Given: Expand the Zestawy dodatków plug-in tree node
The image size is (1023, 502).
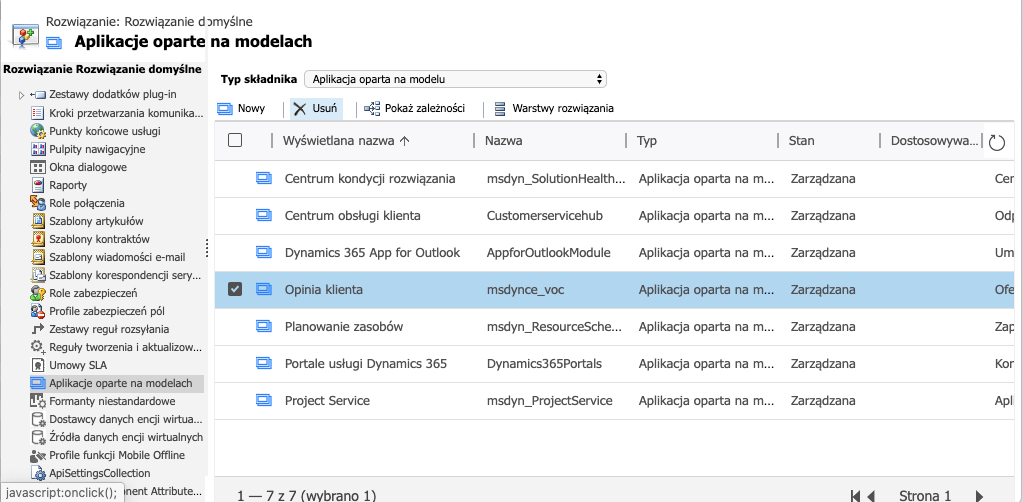Looking at the screenshot, I should (x=21, y=95).
